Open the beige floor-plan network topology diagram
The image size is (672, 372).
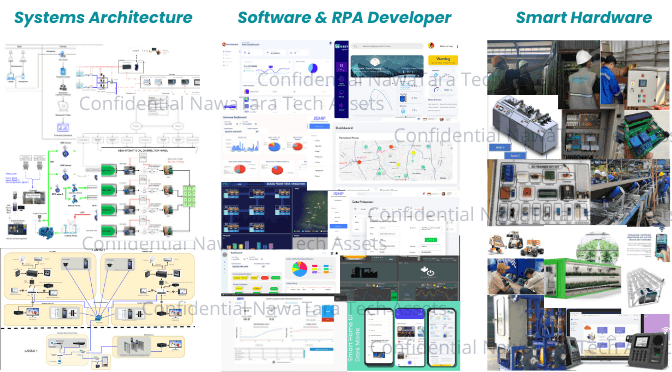click(x=99, y=309)
